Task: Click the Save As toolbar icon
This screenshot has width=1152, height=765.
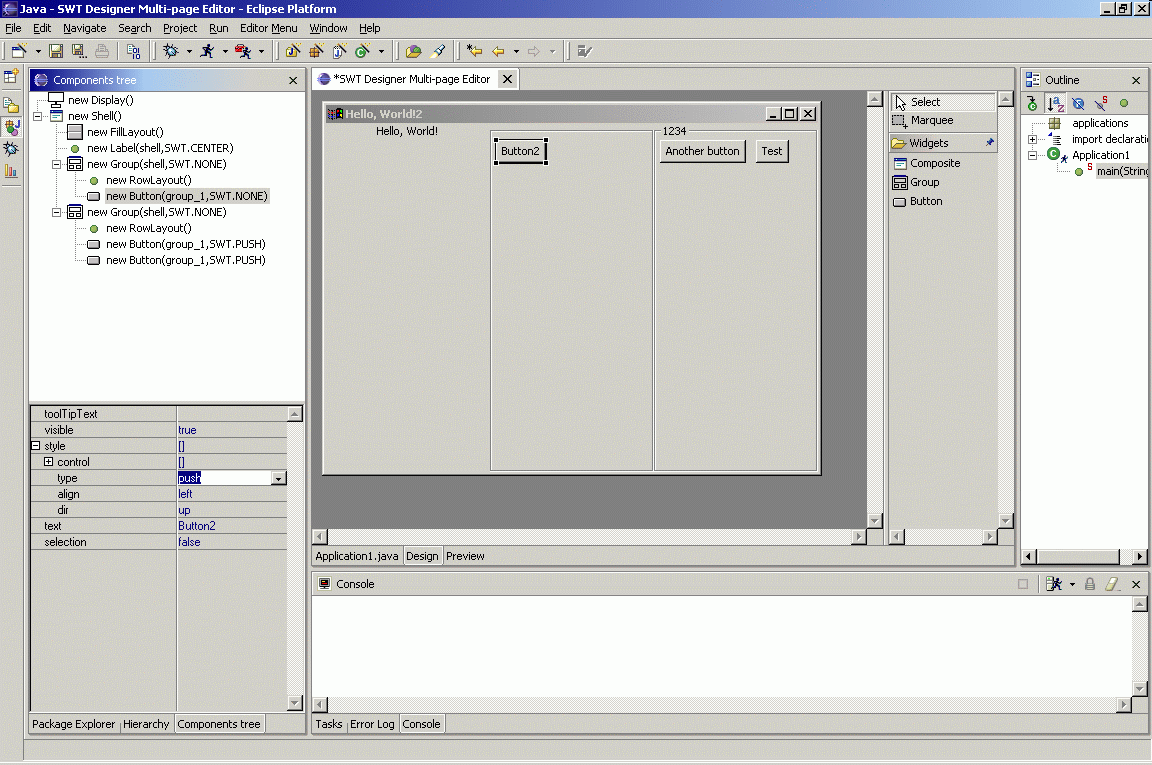Action: (79, 51)
